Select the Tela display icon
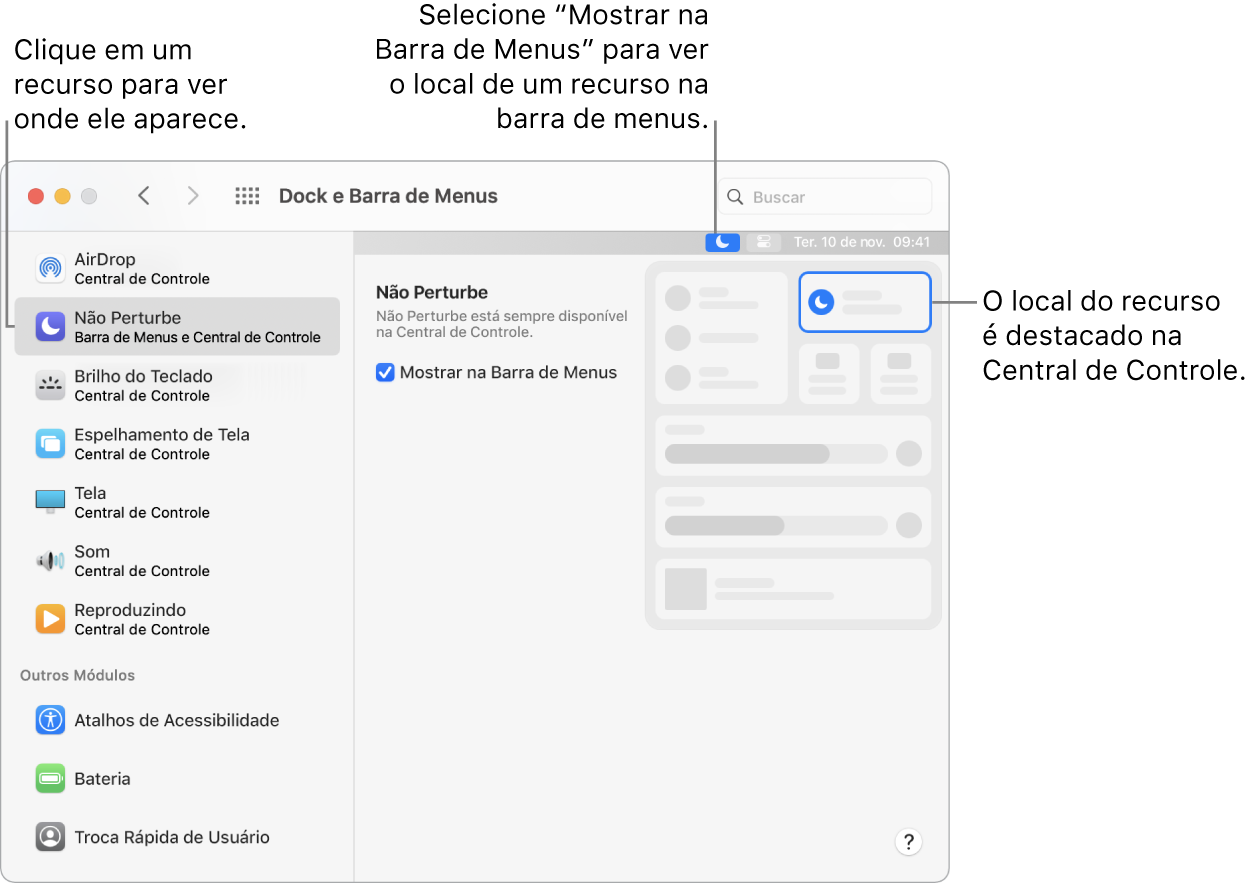The width and height of the screenshot is (1253, 883). click(x=49, y=501)
